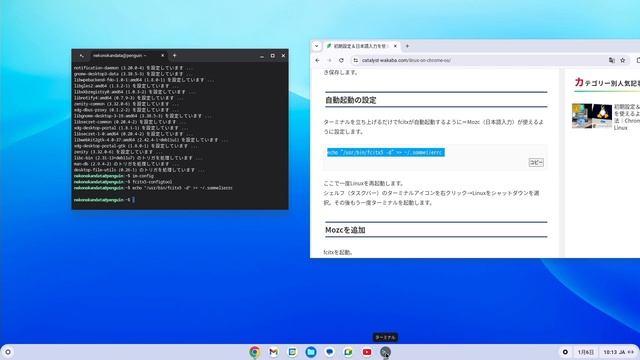Close the terminal tab

pos(162,56)
